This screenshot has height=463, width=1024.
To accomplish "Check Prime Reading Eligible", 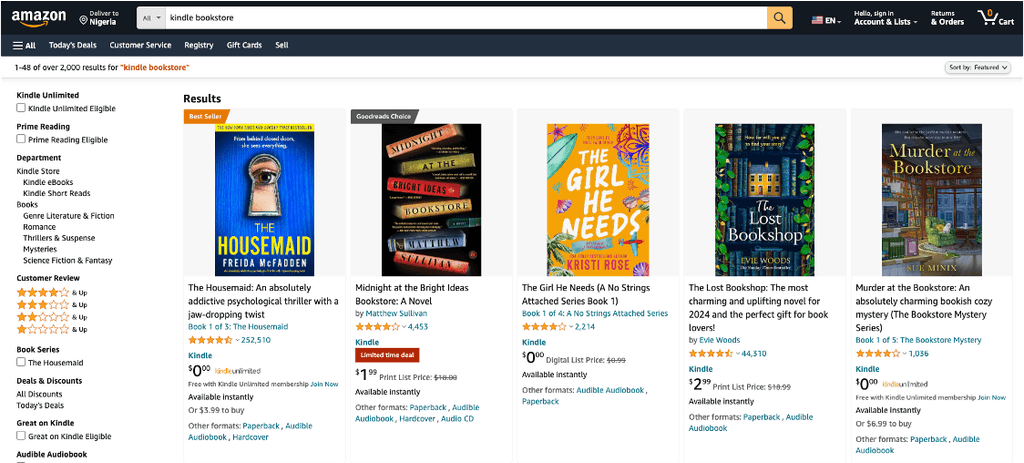I will tap(21, 139).
